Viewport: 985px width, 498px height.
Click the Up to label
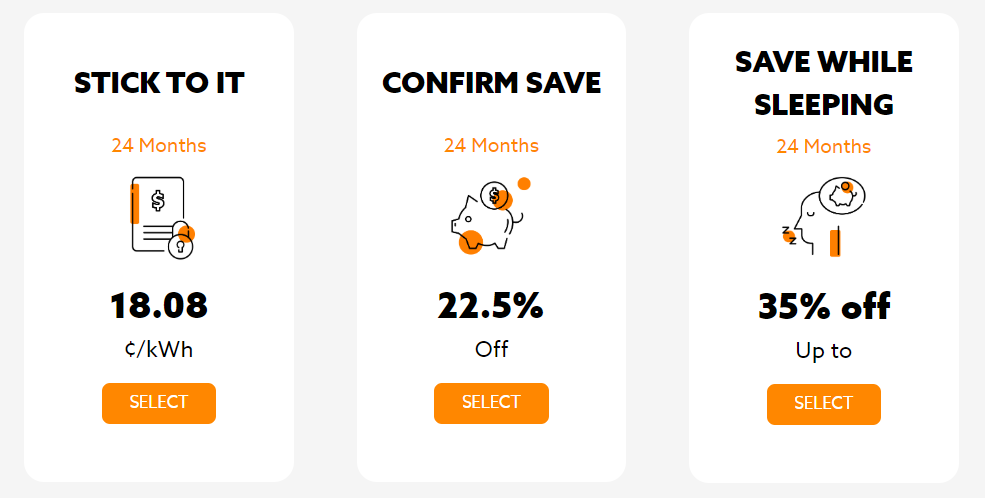point(823,351)
